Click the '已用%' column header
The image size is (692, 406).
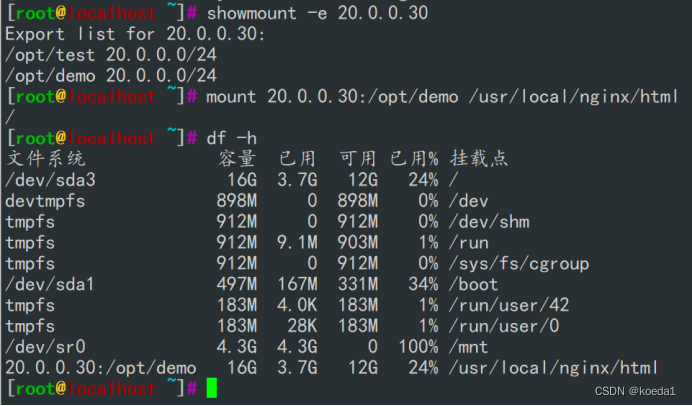414,158
